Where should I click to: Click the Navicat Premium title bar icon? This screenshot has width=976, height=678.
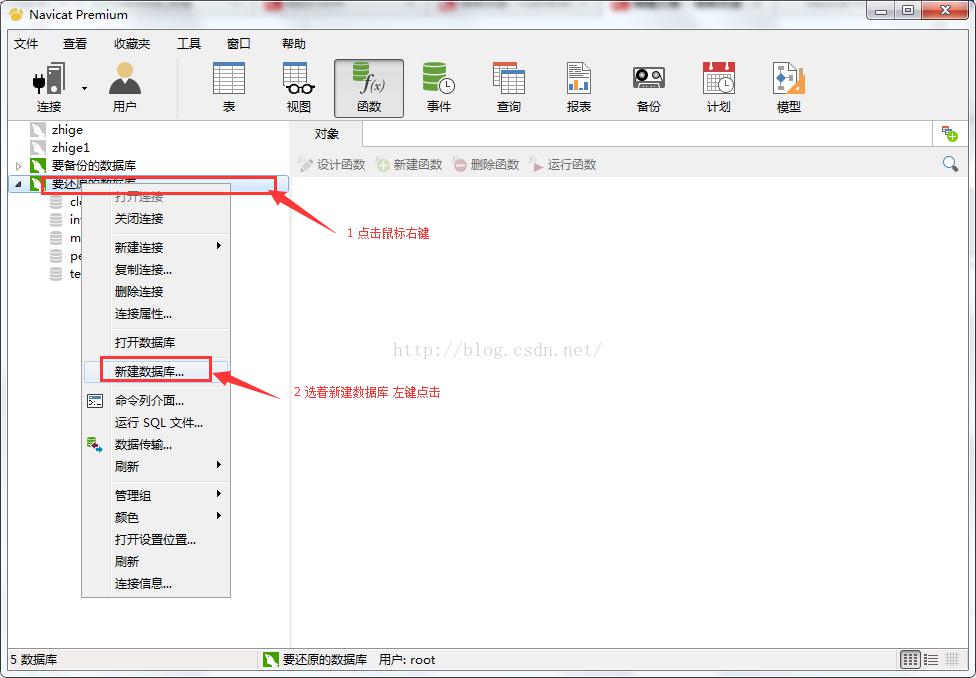click(16, 14)
